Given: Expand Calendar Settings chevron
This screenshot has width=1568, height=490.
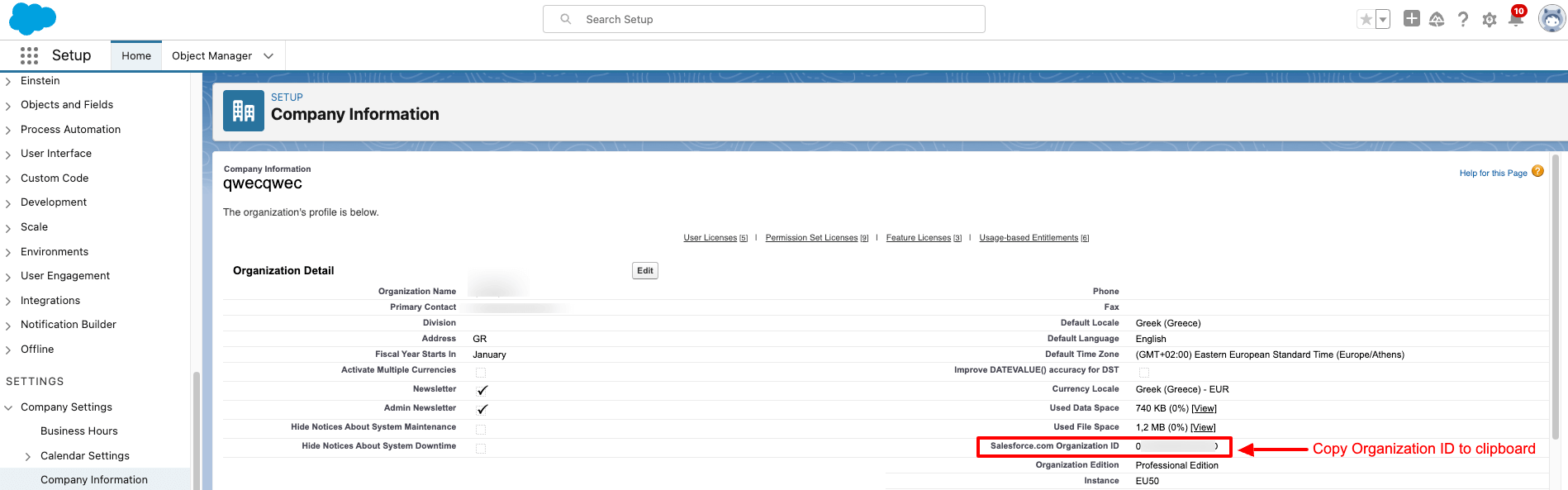Looking at the screenshot, I should tap(28, 456).
